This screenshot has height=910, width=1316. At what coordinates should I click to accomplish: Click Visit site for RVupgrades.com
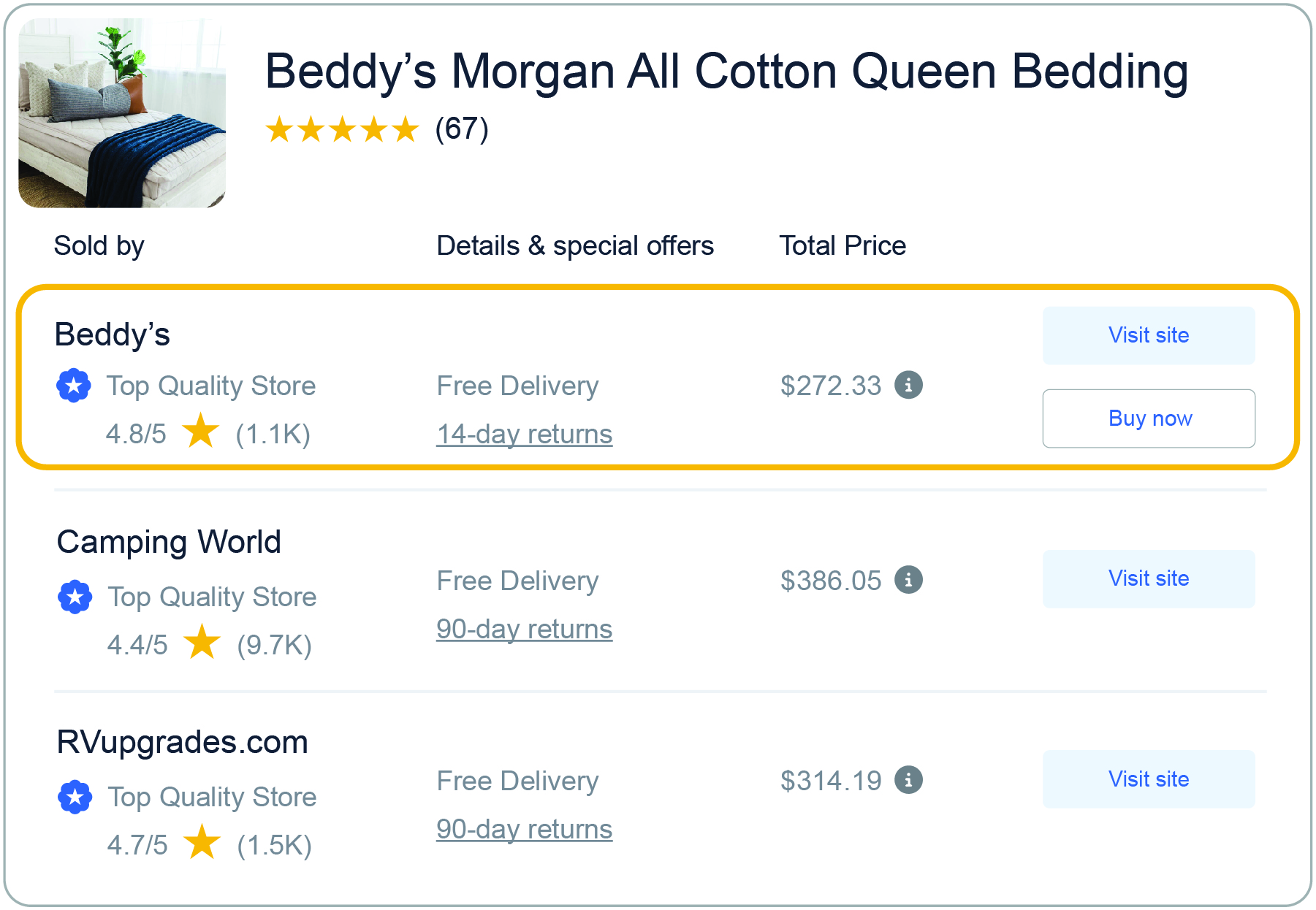point(1148,779)
